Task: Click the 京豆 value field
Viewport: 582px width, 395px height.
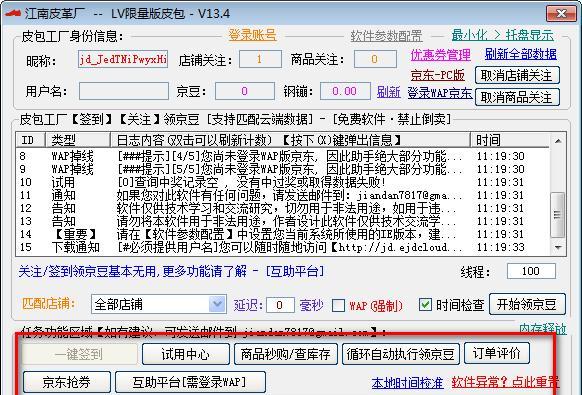Action: click(245, 91)
